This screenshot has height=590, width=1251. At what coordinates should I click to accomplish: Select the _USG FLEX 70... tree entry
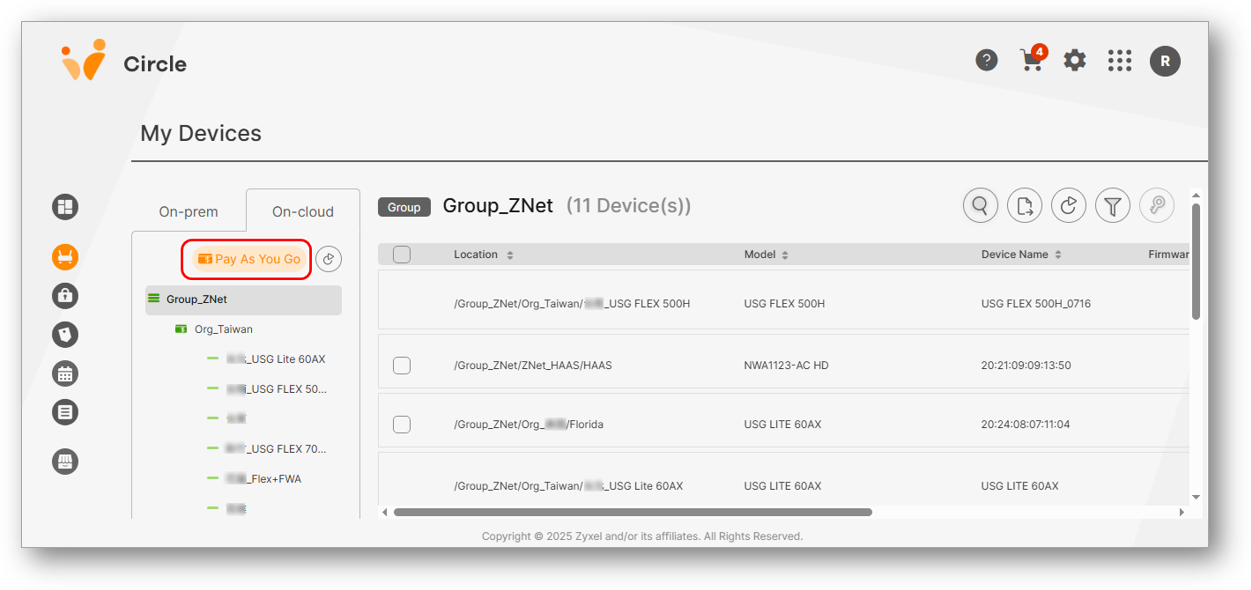(276, 449)
